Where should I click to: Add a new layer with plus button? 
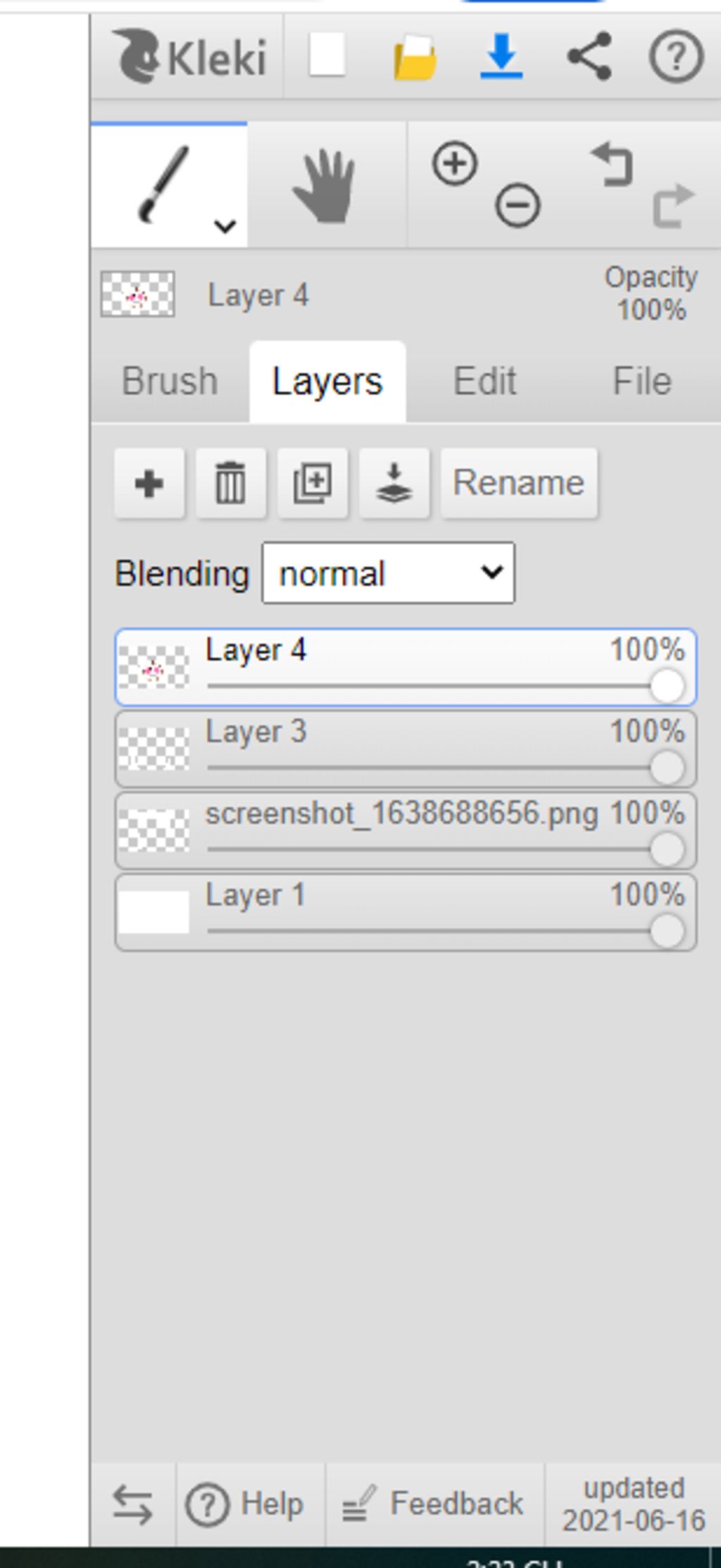149,484
